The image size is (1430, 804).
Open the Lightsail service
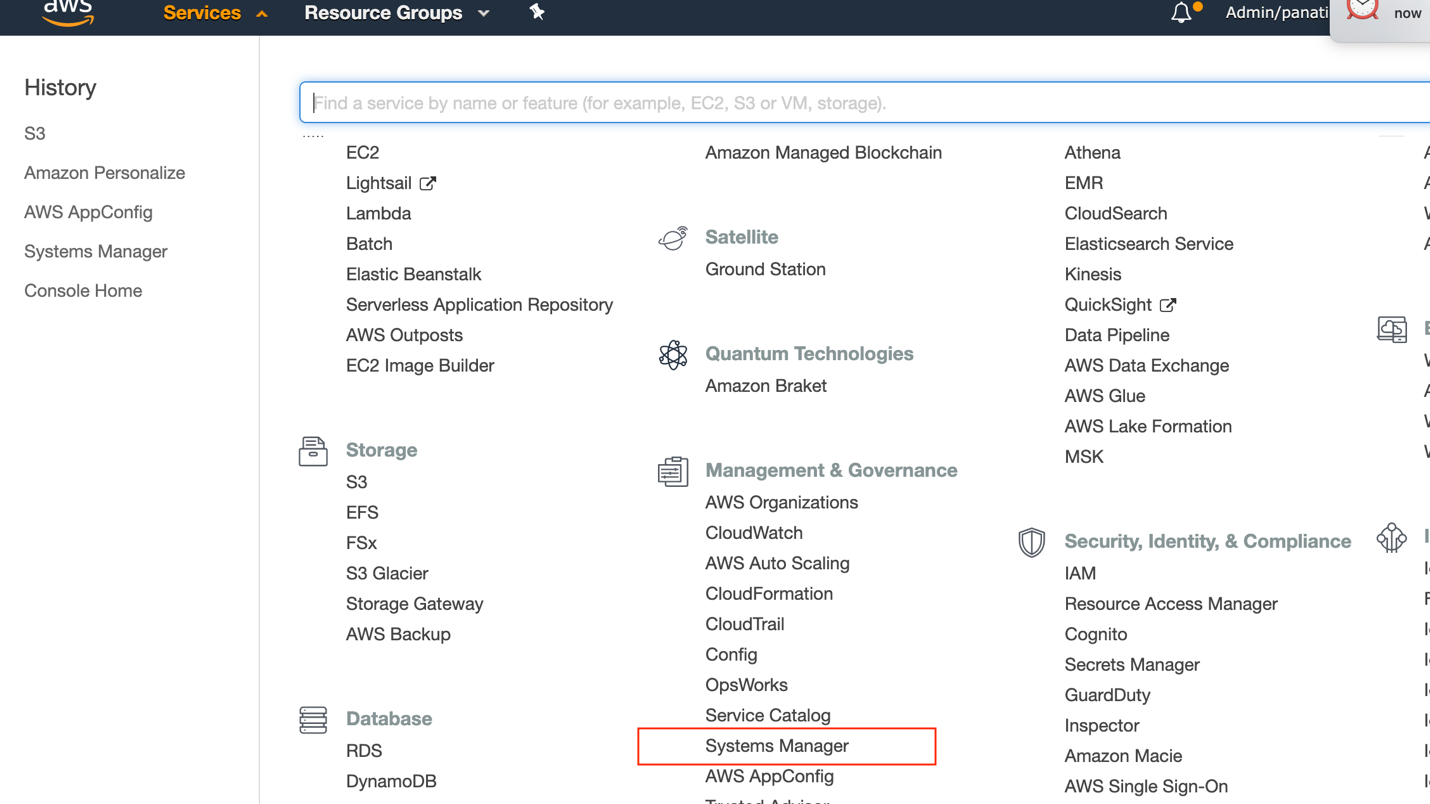[379, 183]
